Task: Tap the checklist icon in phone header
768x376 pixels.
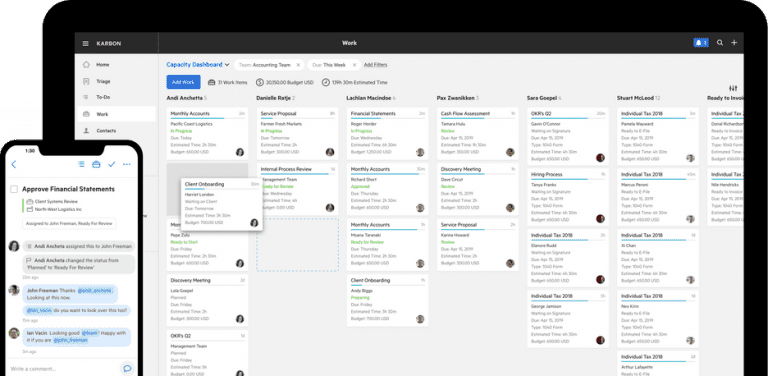Action: point(81,164)
